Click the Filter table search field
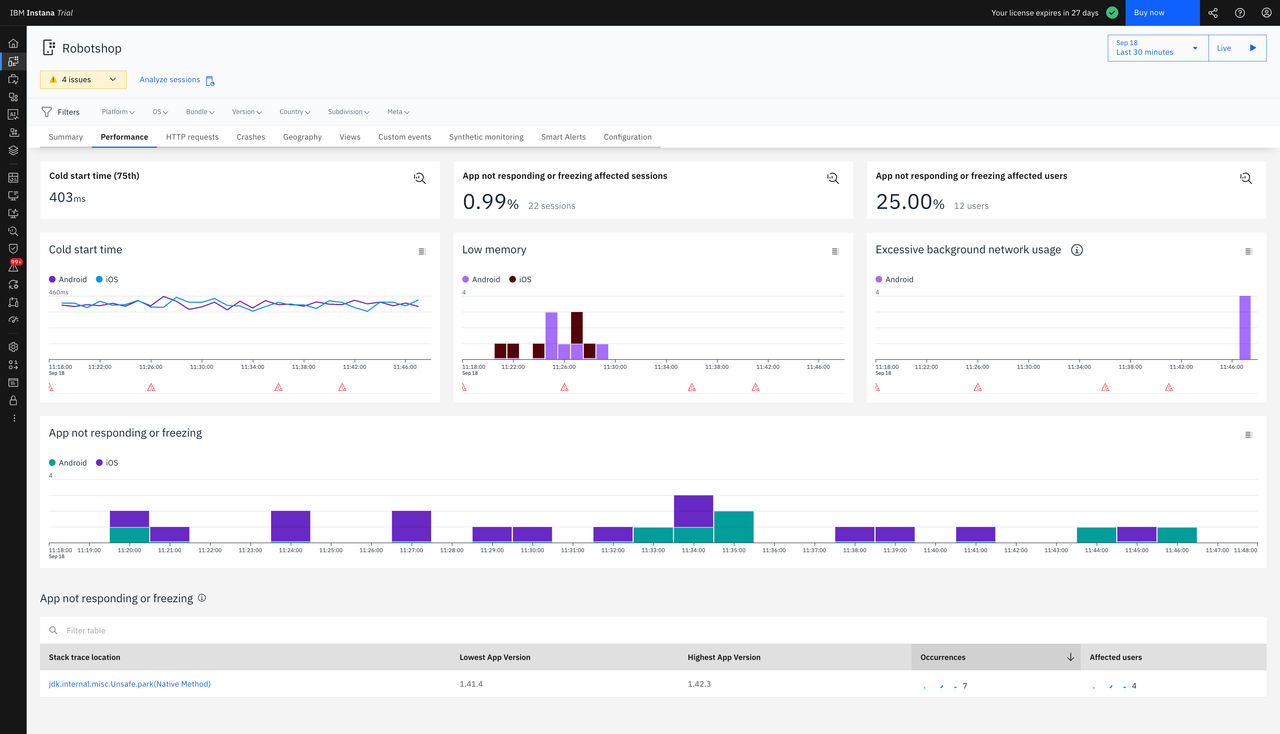The image size is (1280, 734). pyautogui.click(x=653, y=630)
